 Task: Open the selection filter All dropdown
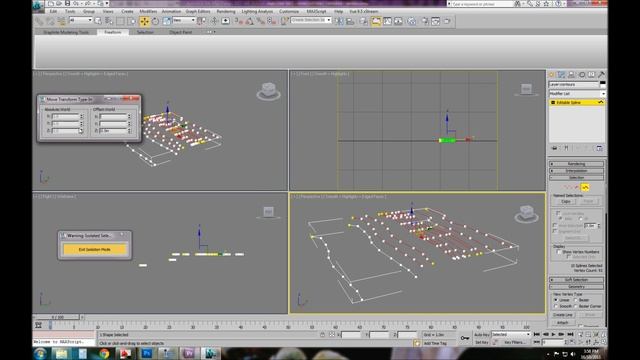pyautogui.click(x=80, y=20)
